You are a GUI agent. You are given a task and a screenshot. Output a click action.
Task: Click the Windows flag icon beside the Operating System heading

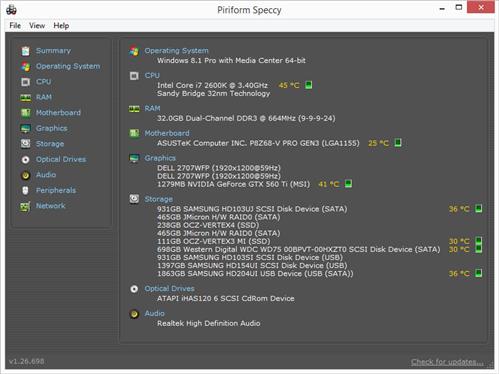tap(134, 51)
